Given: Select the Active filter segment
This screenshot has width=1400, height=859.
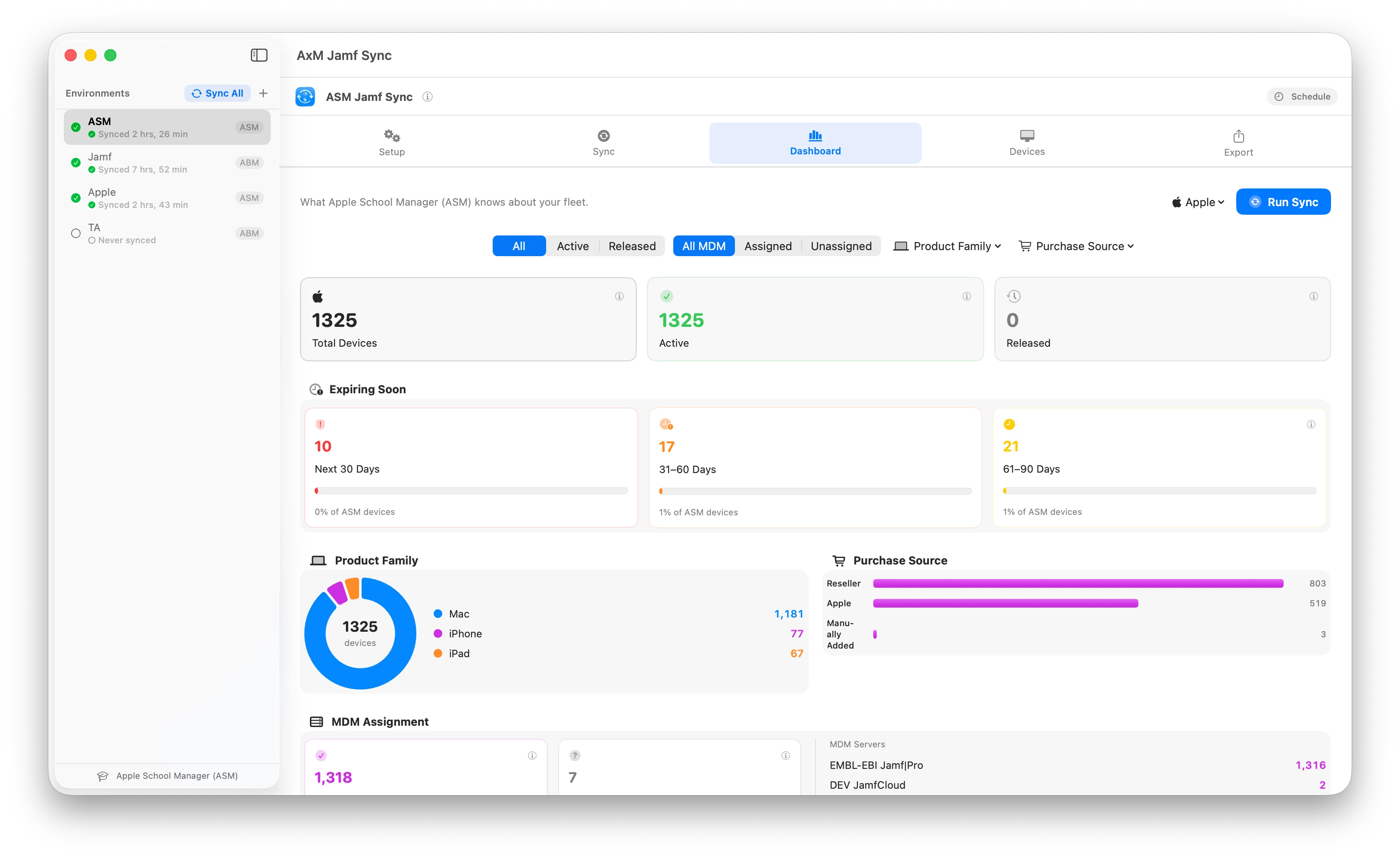Looking at the screenshot, I should (573, 246).
